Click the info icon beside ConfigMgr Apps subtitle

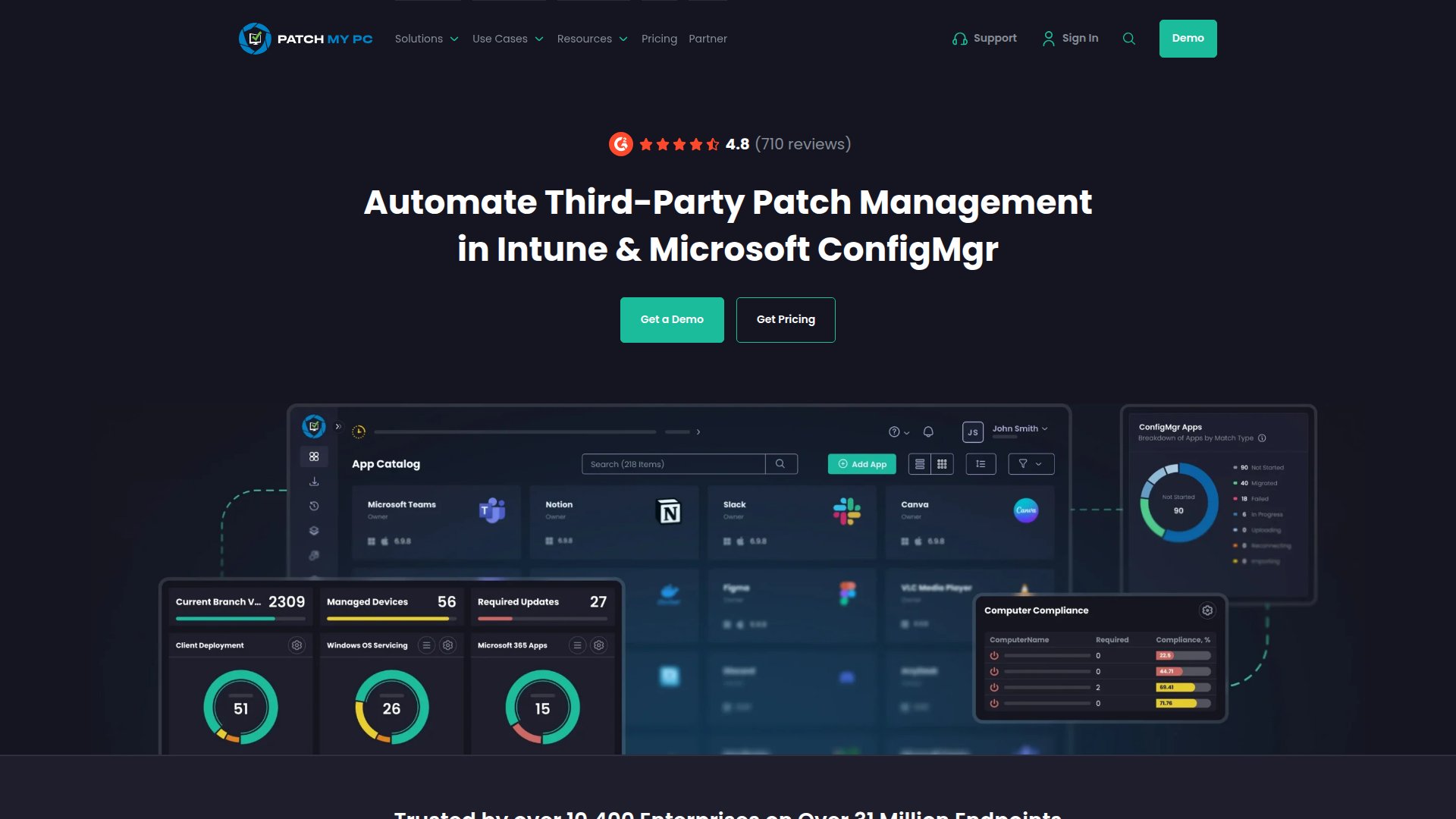pos(1262,438)
